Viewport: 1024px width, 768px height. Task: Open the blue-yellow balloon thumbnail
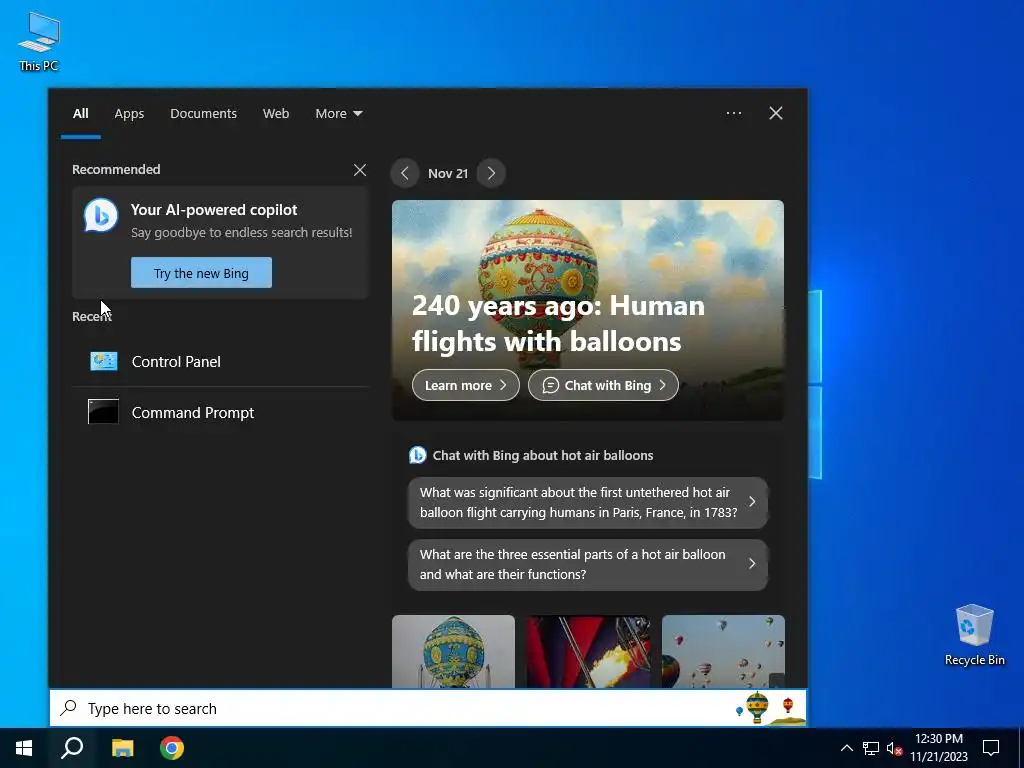(453, 651)
